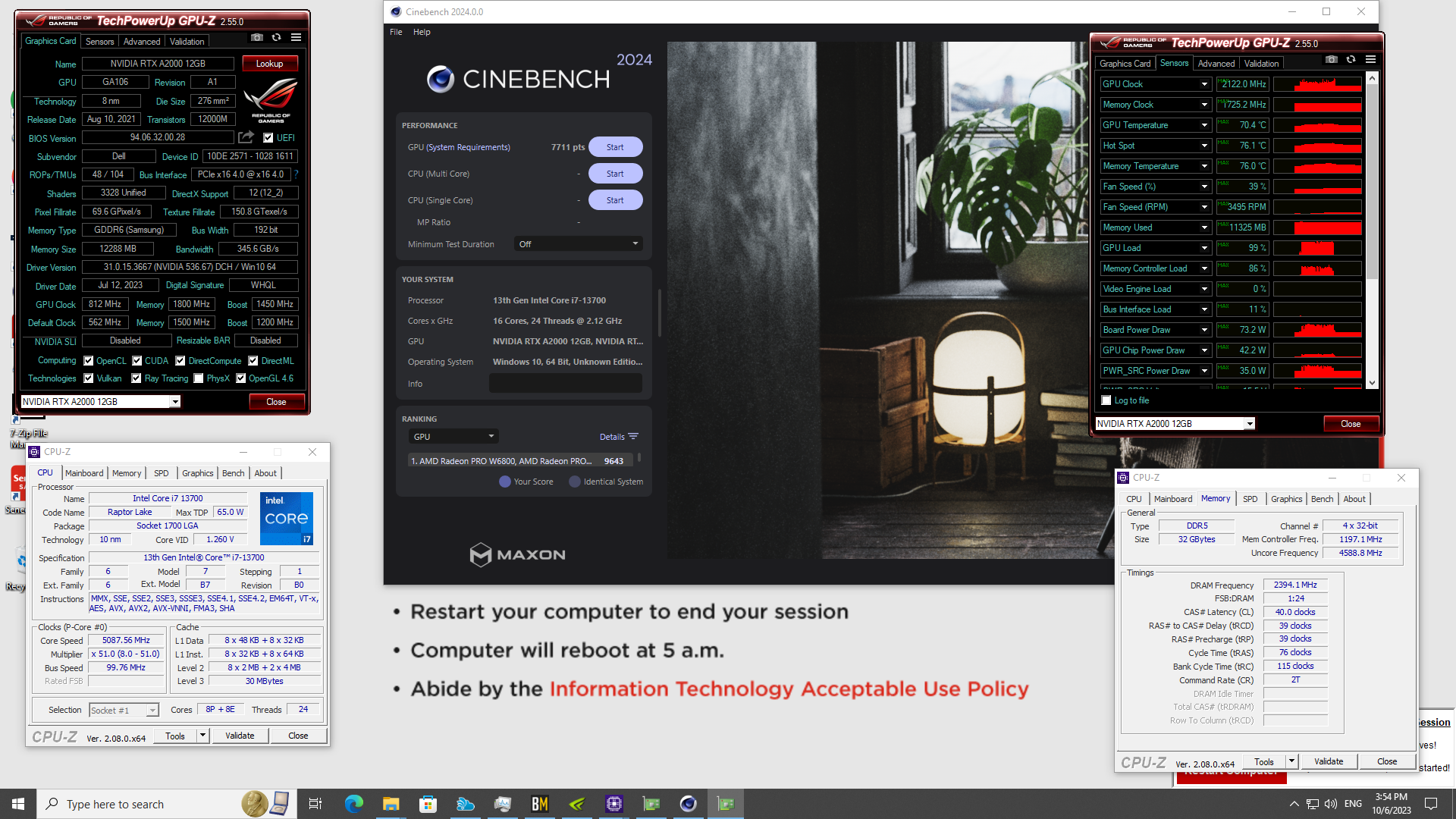Open the notification center icon
1456x819 pixels.
[1431, 804]
